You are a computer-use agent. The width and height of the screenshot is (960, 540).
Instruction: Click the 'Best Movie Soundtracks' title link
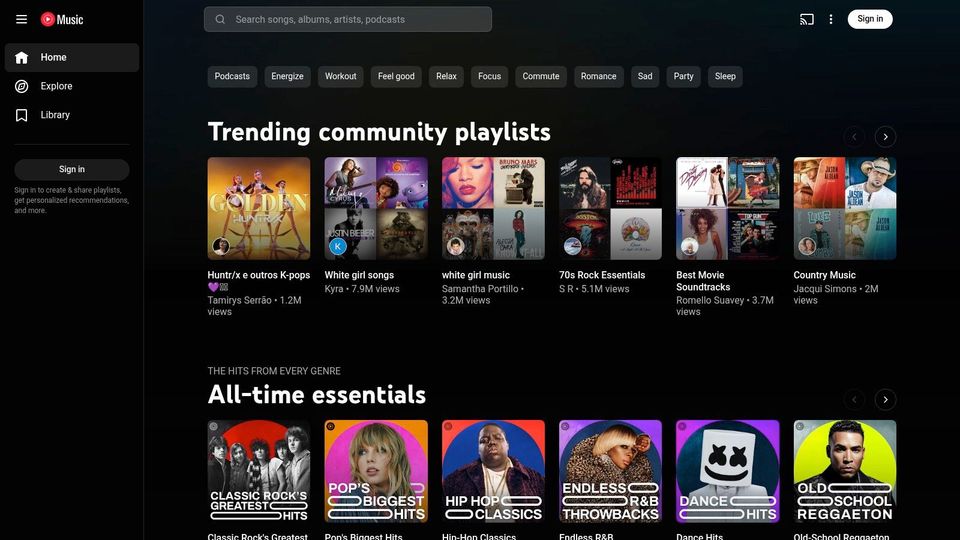click(703, 281)
